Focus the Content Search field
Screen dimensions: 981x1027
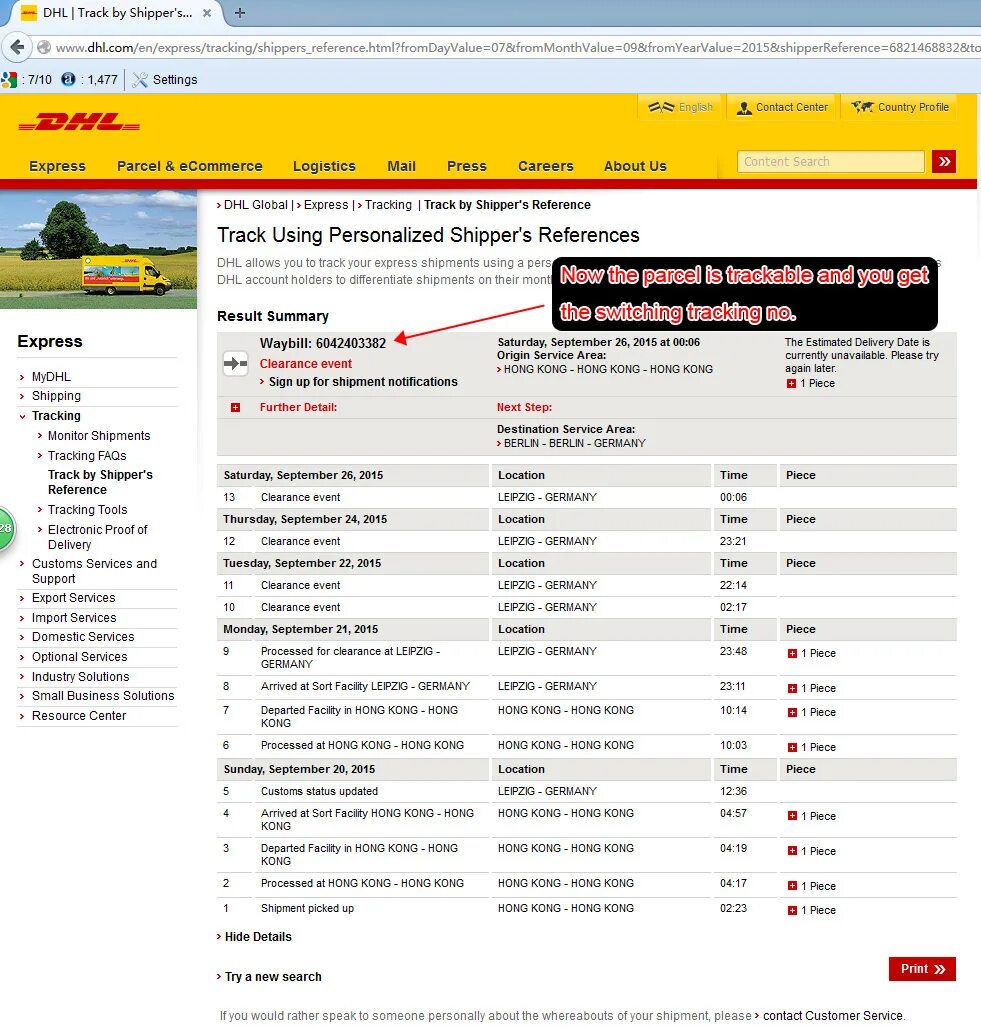tap(830, 161)
